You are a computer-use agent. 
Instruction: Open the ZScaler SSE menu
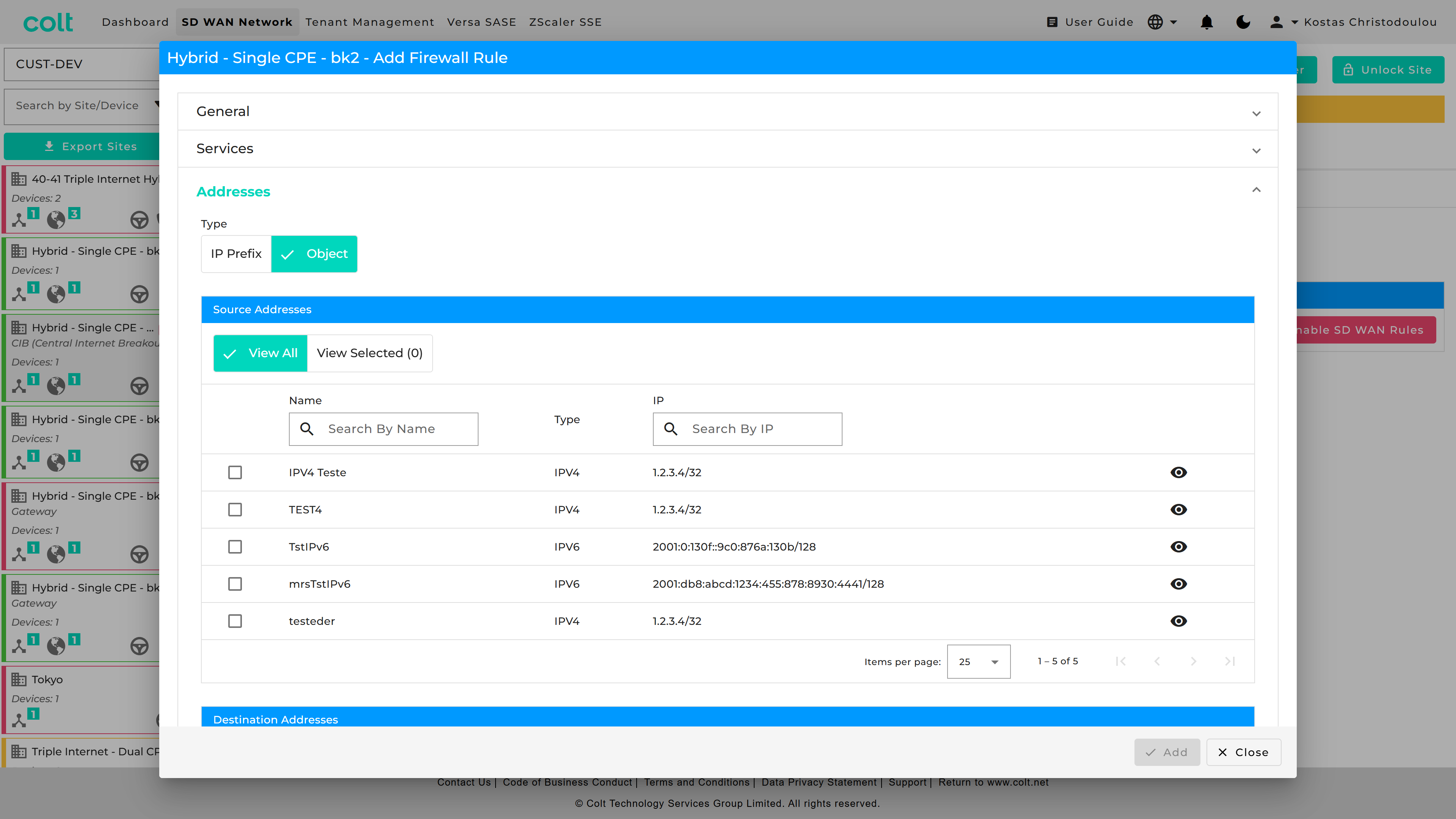click(565, 22)
